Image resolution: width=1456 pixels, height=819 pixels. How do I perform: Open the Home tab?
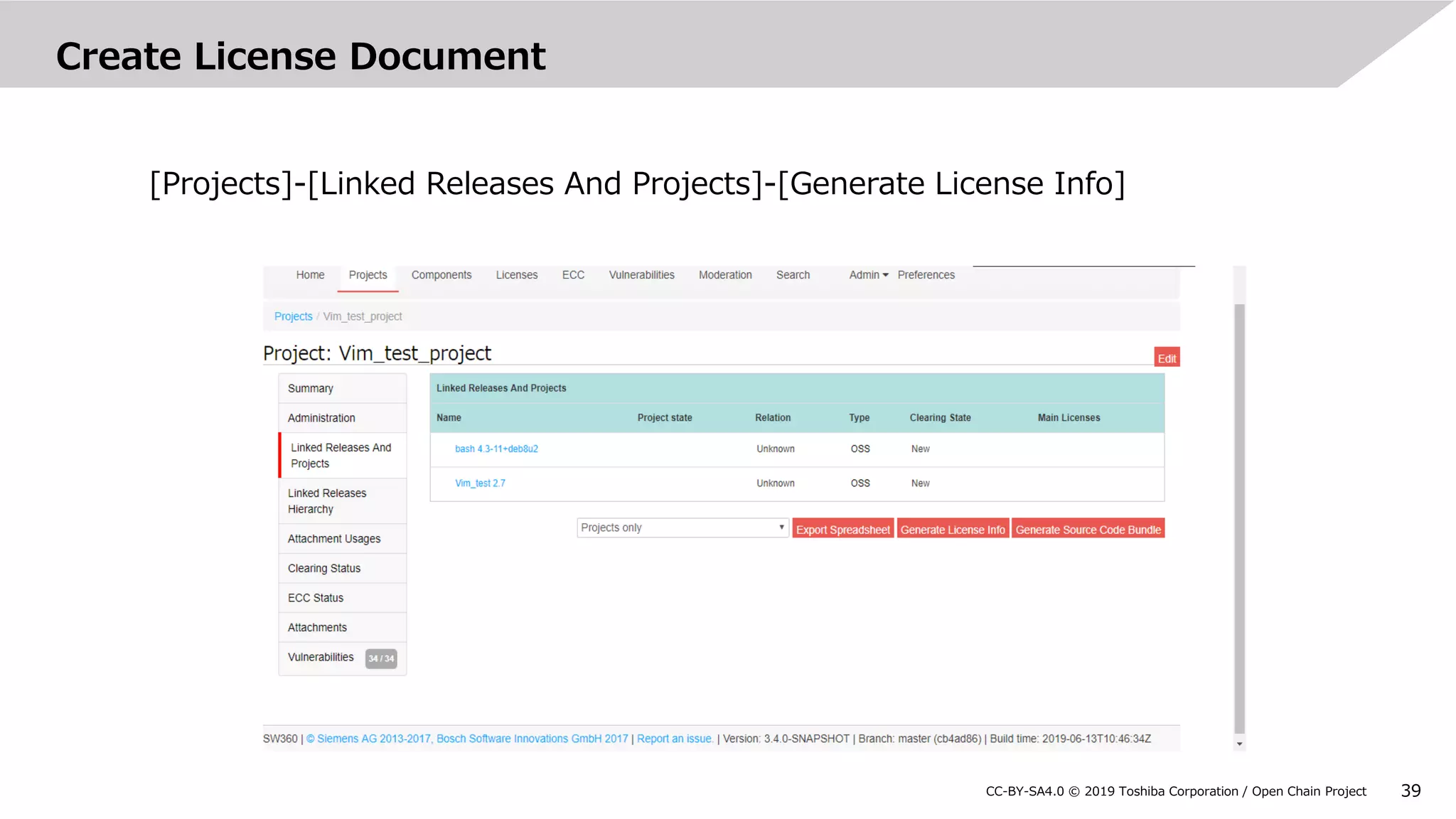pos(310,275)
